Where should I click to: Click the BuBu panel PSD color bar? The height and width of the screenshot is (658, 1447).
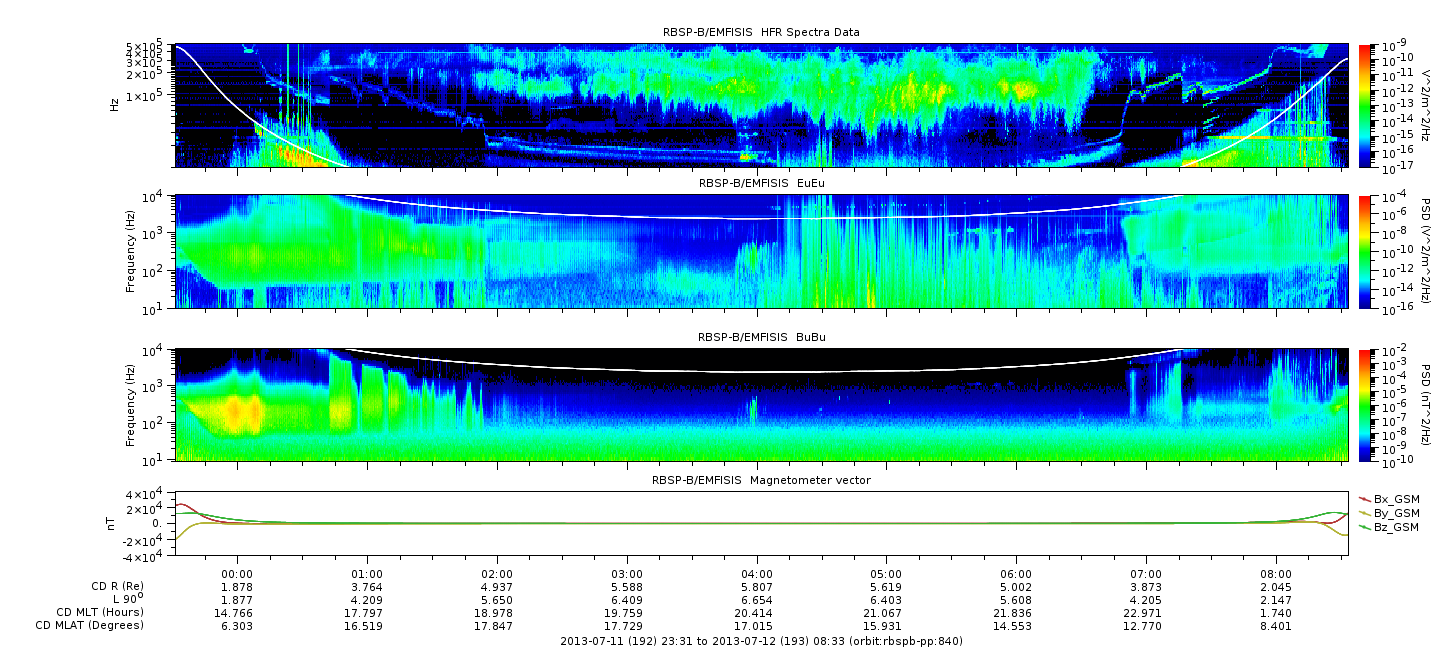pyautogui.click(x=1364, y=405)
